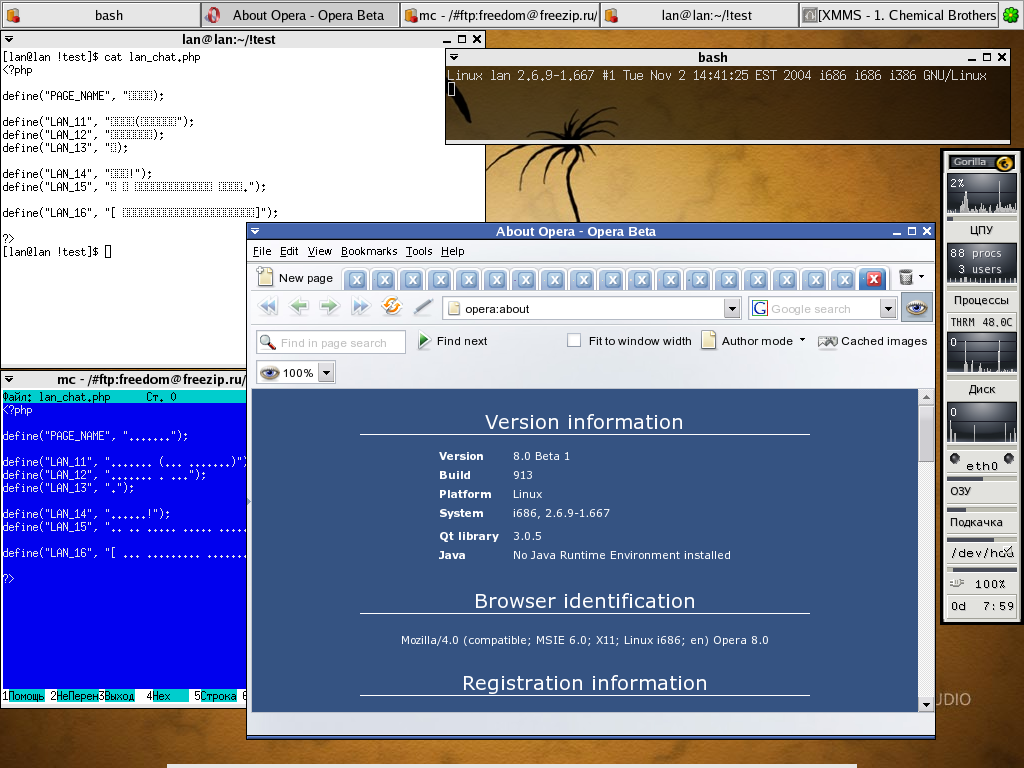The image size is (1024, 768).
Task: Click the Find next button
Action: tap(453, 341)
